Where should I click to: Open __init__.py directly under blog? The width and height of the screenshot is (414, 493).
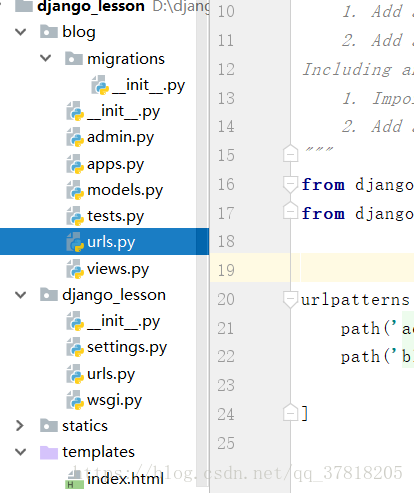(x=123, y=111)
